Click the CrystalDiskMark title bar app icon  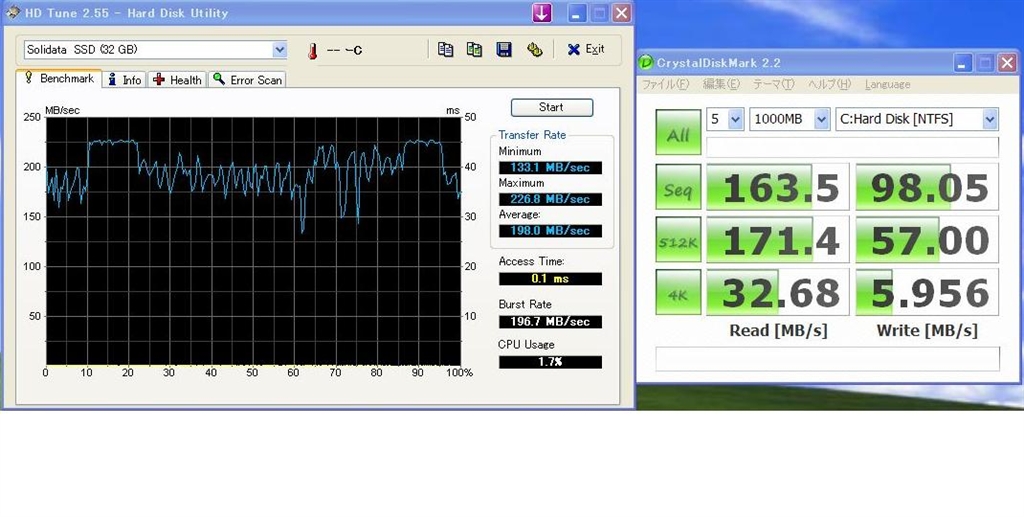click(x=647, y=62)
